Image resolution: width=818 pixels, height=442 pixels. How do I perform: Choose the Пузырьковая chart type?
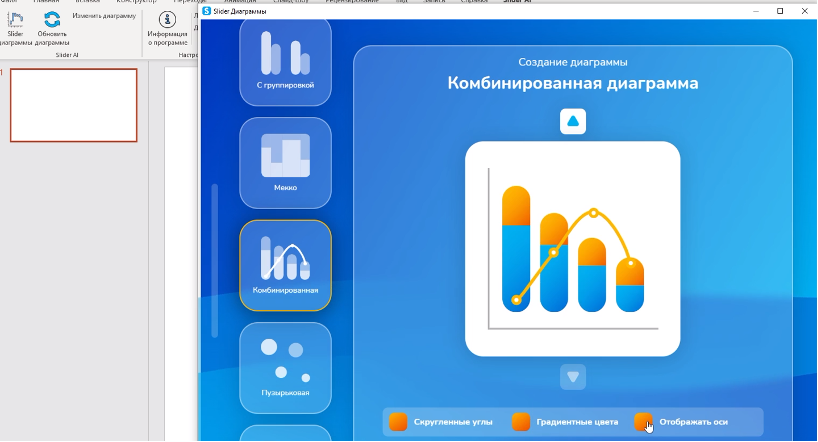[285, 368]
